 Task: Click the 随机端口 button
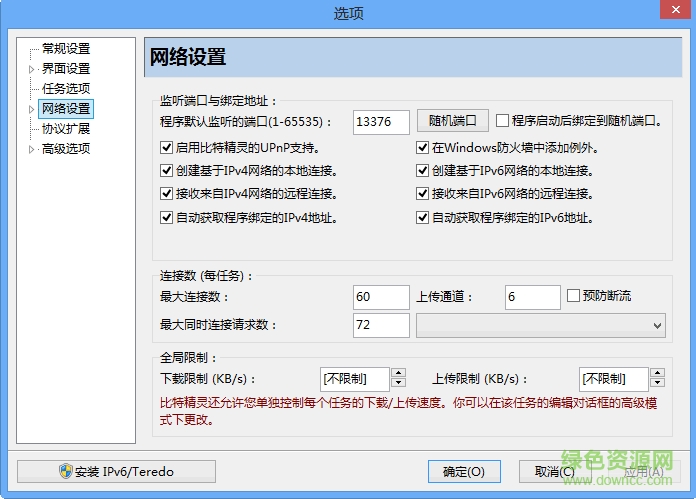click(x=452, y=121)
